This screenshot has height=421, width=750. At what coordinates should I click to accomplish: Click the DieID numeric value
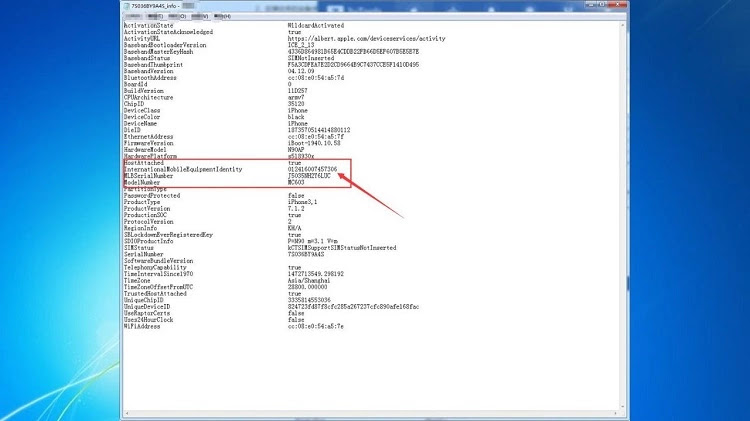pos(319,130)
